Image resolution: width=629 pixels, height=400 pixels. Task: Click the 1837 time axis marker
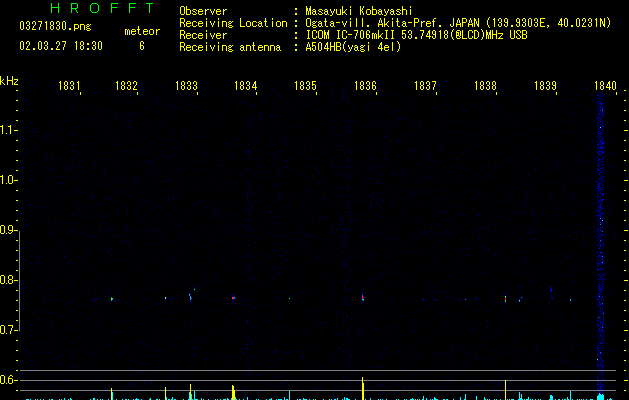425,86
